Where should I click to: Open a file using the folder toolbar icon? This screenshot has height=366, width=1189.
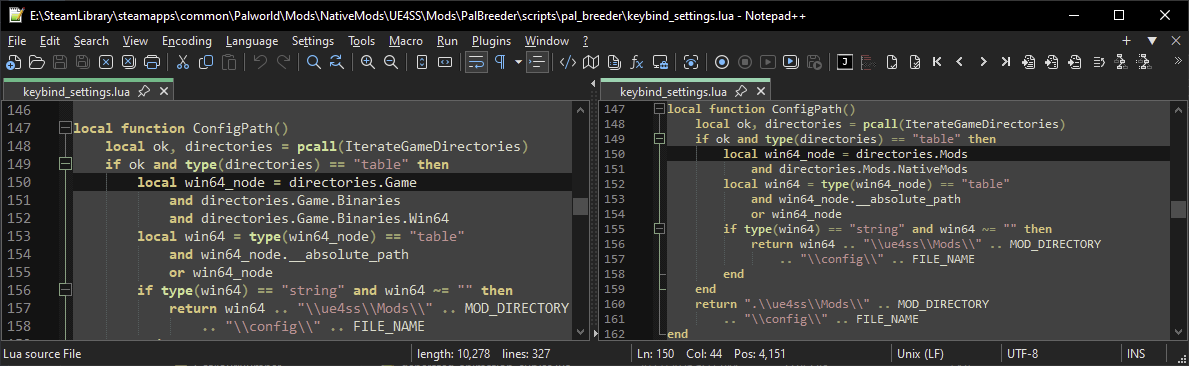[x=36, y=62]
